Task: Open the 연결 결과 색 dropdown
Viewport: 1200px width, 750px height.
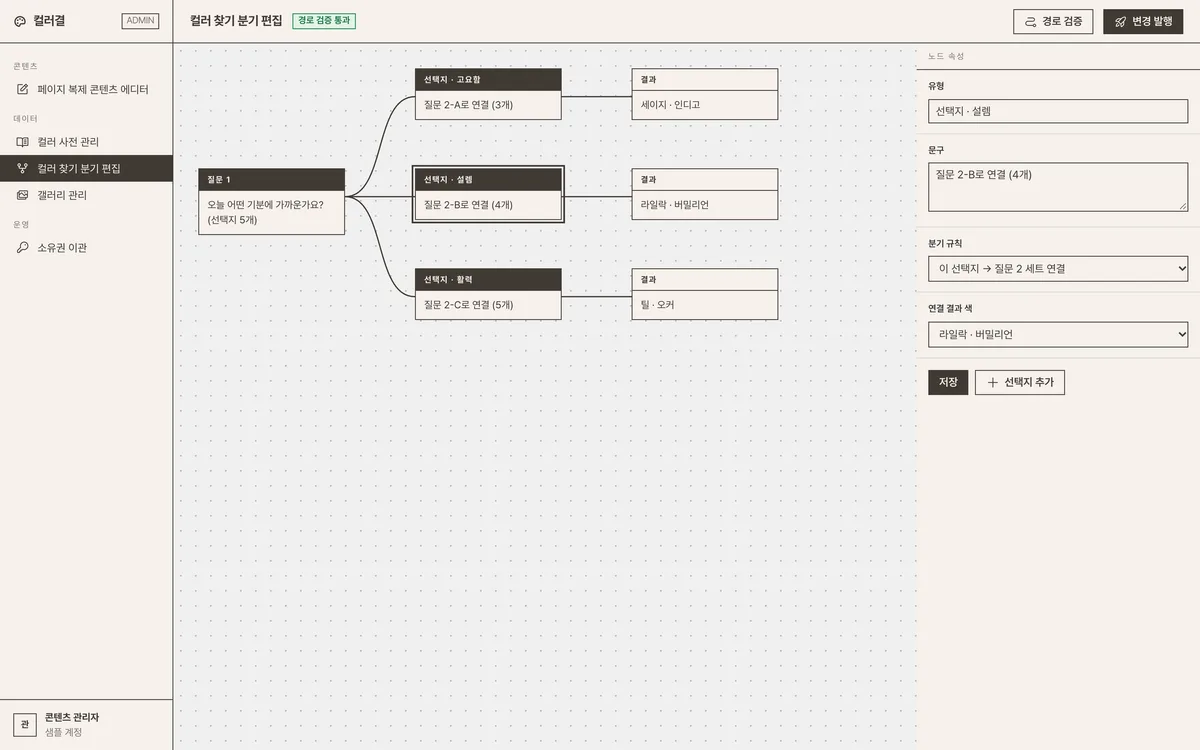Action: 1058,335
